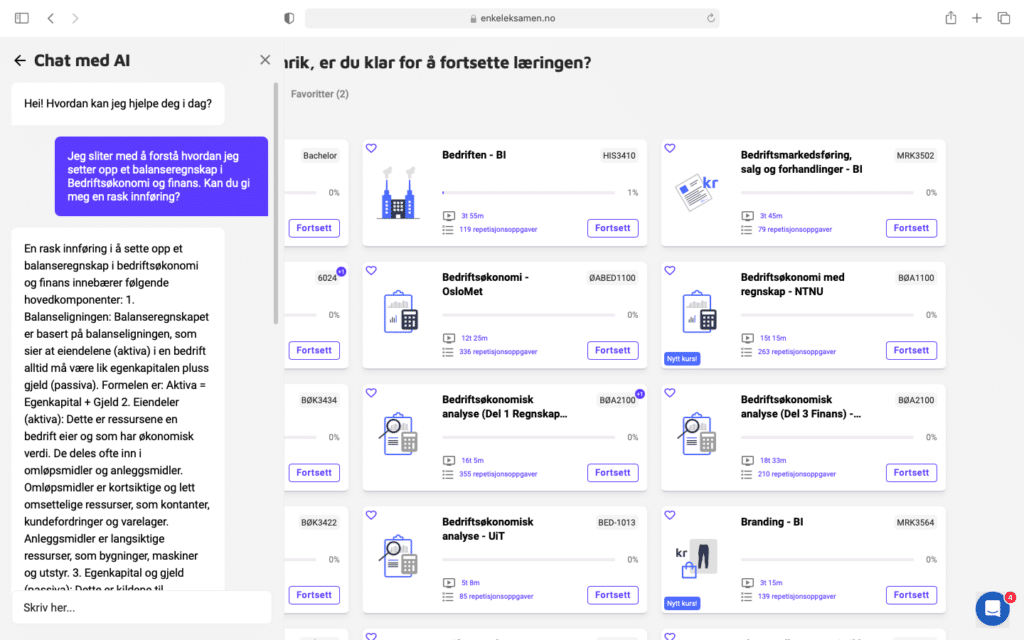Open the Intercom chat bubble

pos(992,608)
